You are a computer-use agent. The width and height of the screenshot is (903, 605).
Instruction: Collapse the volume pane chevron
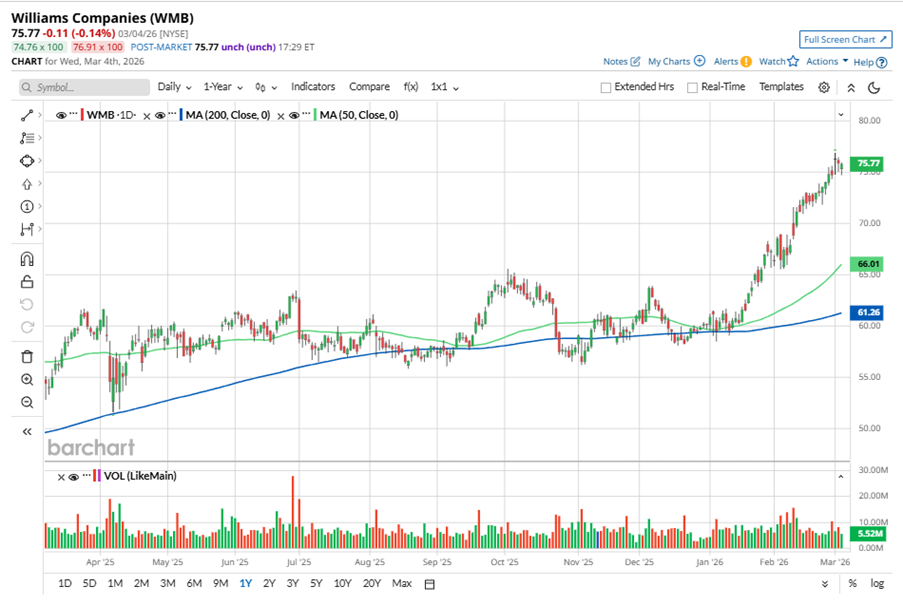point(841,477)
